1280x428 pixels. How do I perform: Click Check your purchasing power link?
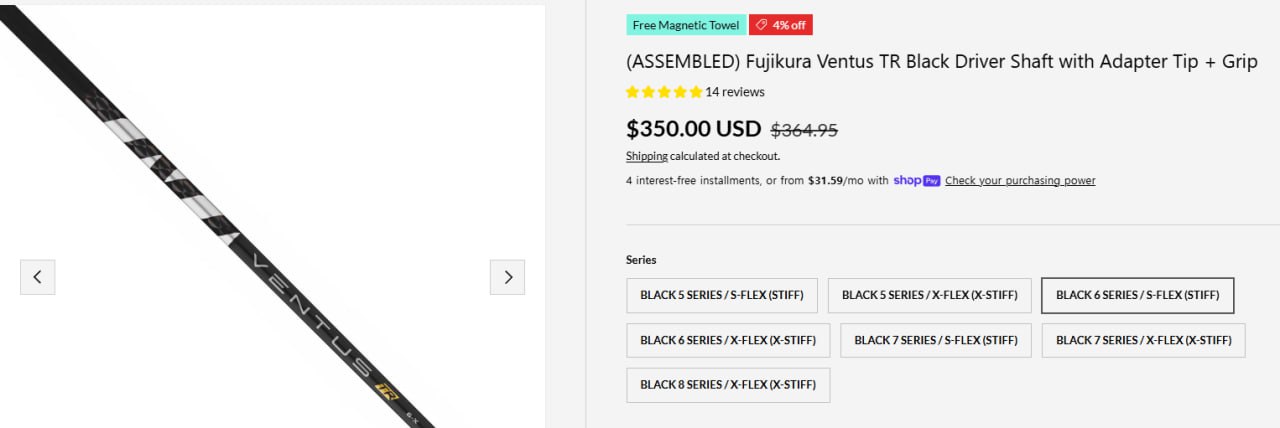click(1020, 180)
